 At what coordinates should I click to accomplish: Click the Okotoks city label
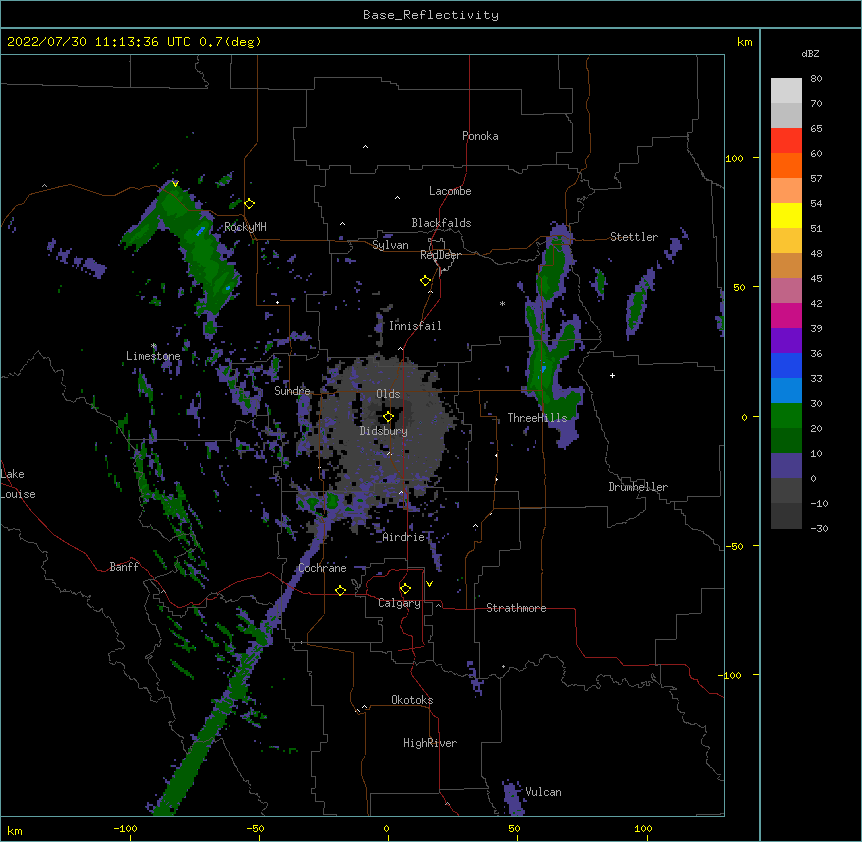412,700
